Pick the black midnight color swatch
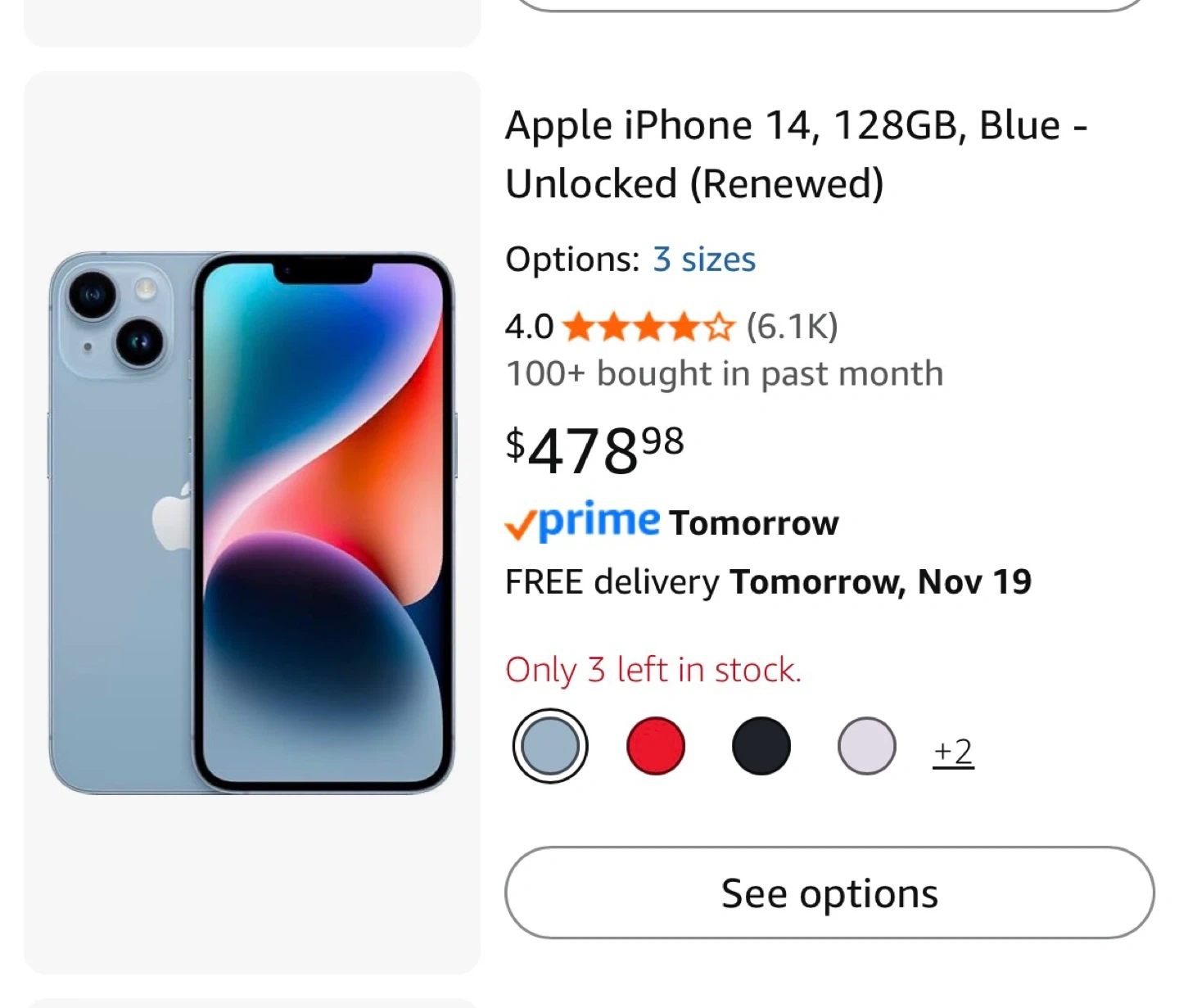 coord(761,746)
